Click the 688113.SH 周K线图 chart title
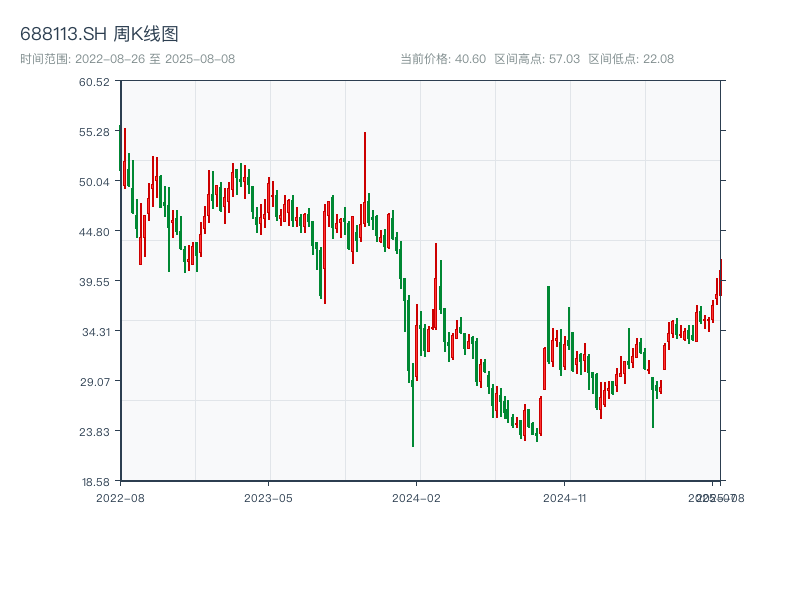 pos(99,34)
